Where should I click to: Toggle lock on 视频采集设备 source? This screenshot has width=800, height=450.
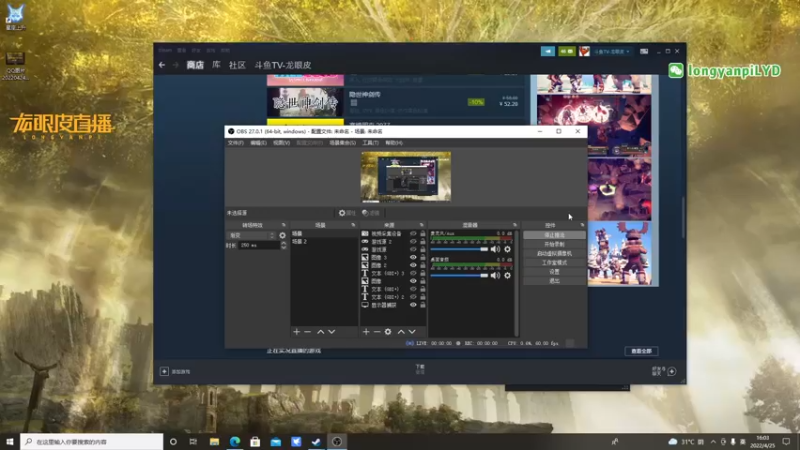[422, 234]
